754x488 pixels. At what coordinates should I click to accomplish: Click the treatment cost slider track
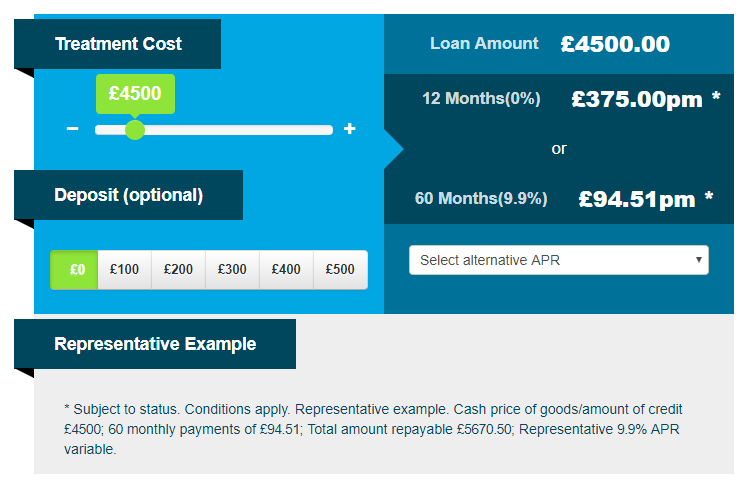pos(240,130)
